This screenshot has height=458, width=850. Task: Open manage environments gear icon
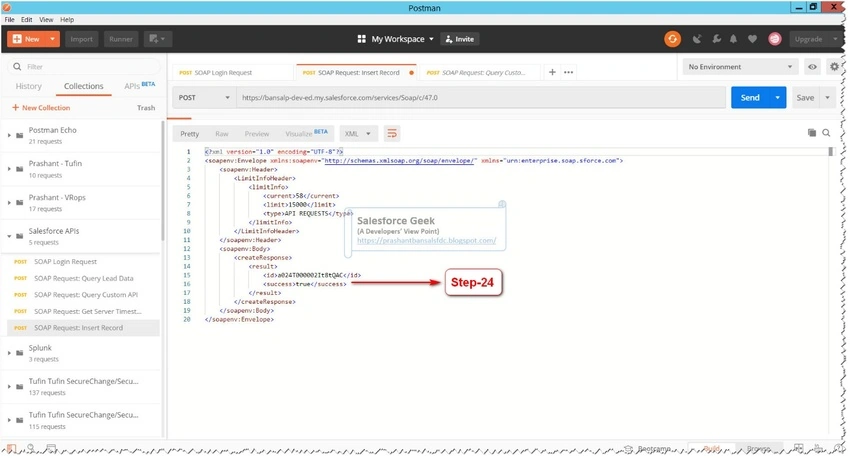tap(834, 67)
